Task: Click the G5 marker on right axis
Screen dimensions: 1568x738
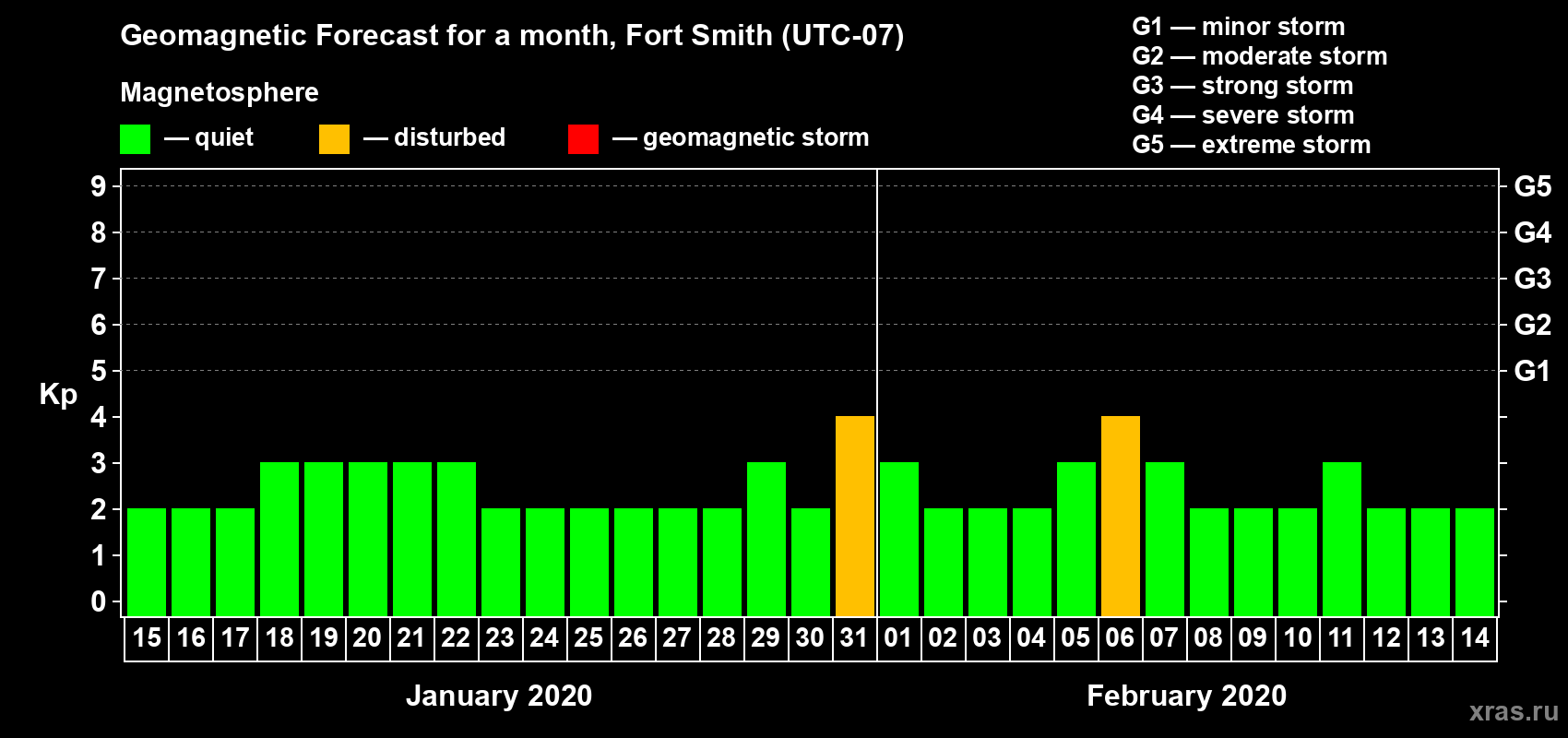Action: click(x=1532, y=186)
